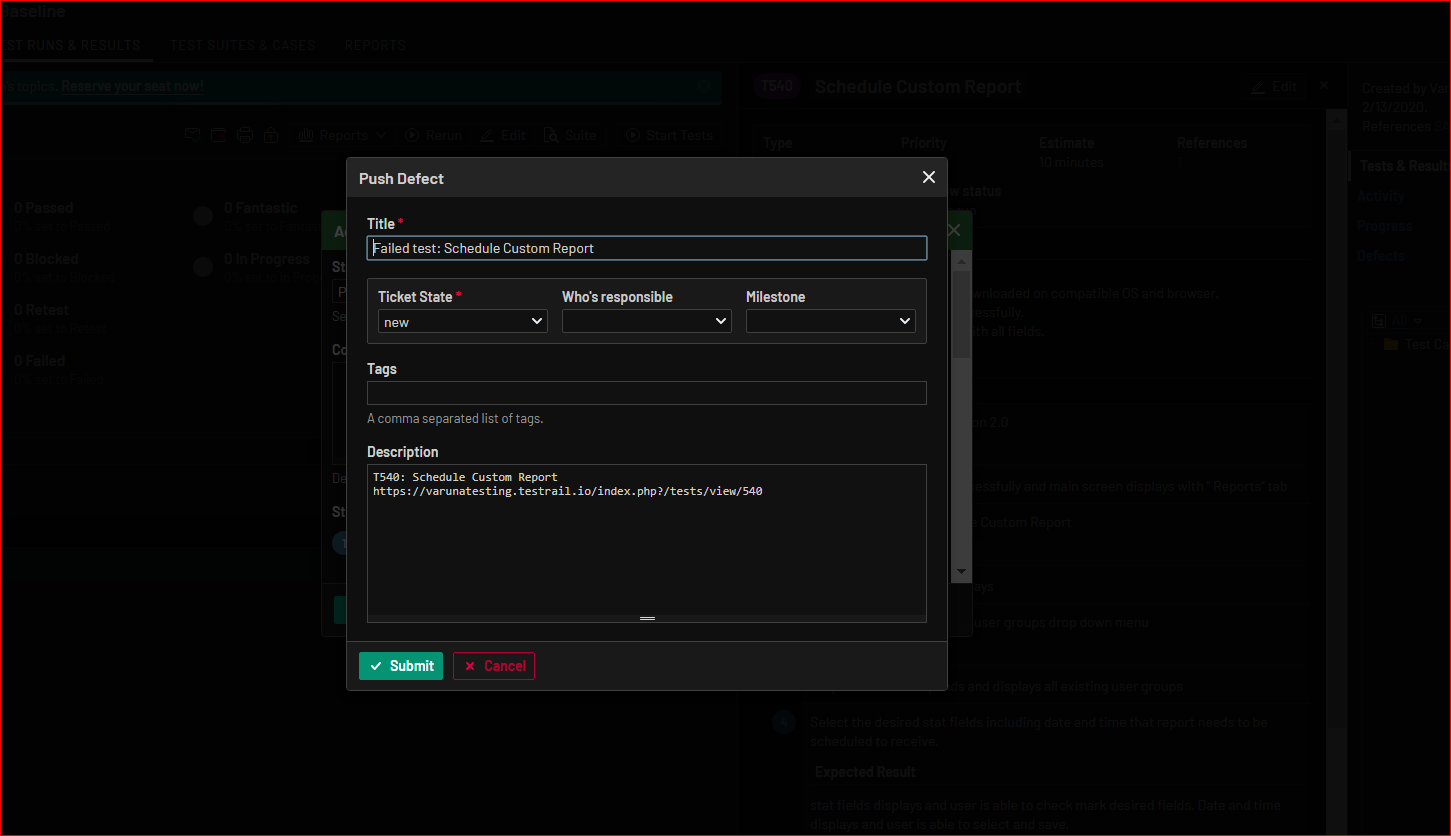Click the print icon in the run toolbar

pos(244,135)
